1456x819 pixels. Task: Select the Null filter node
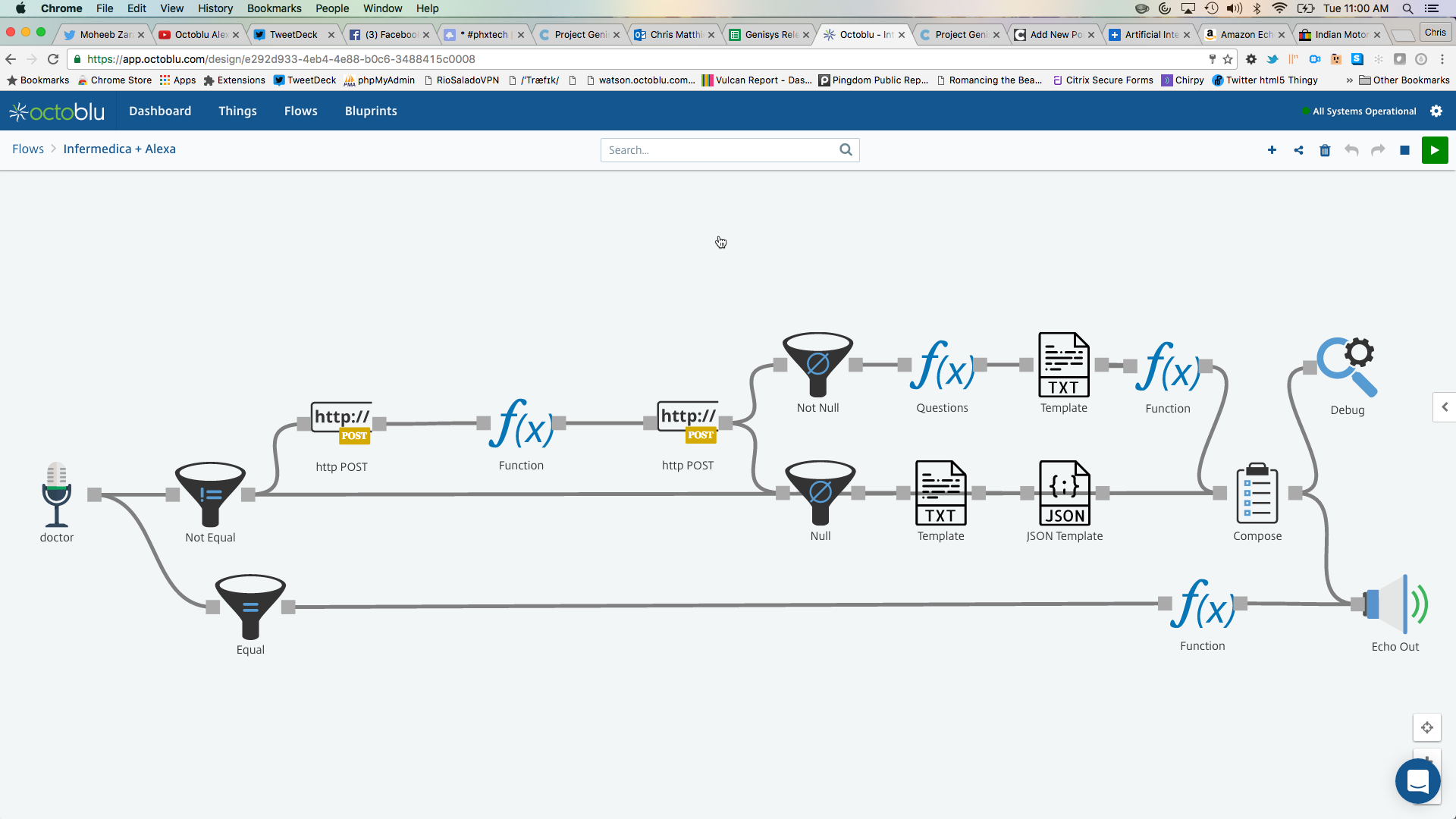pyautogui.click(x=820, y=493)
